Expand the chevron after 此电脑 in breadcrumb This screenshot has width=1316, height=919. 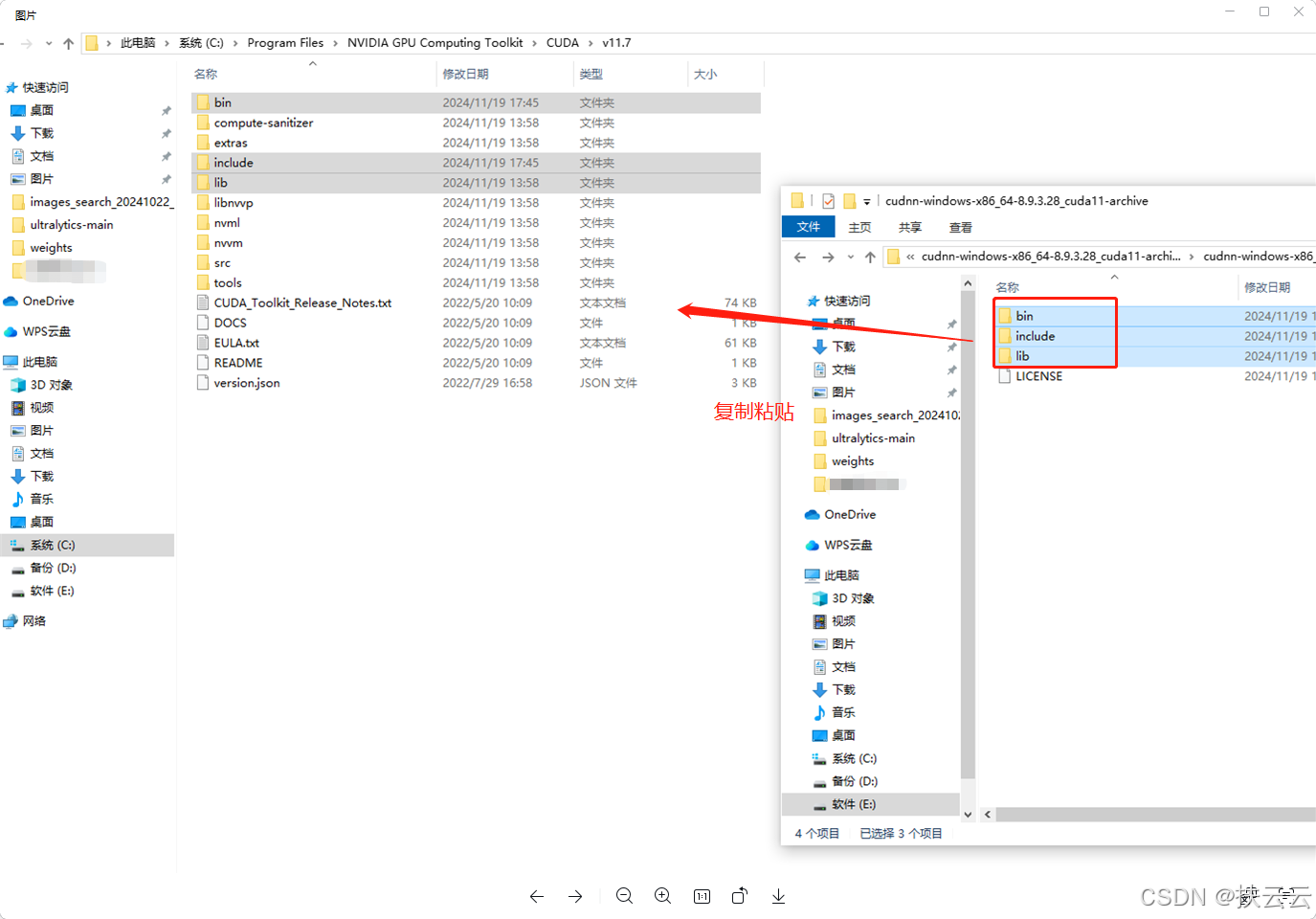point(167,43)
